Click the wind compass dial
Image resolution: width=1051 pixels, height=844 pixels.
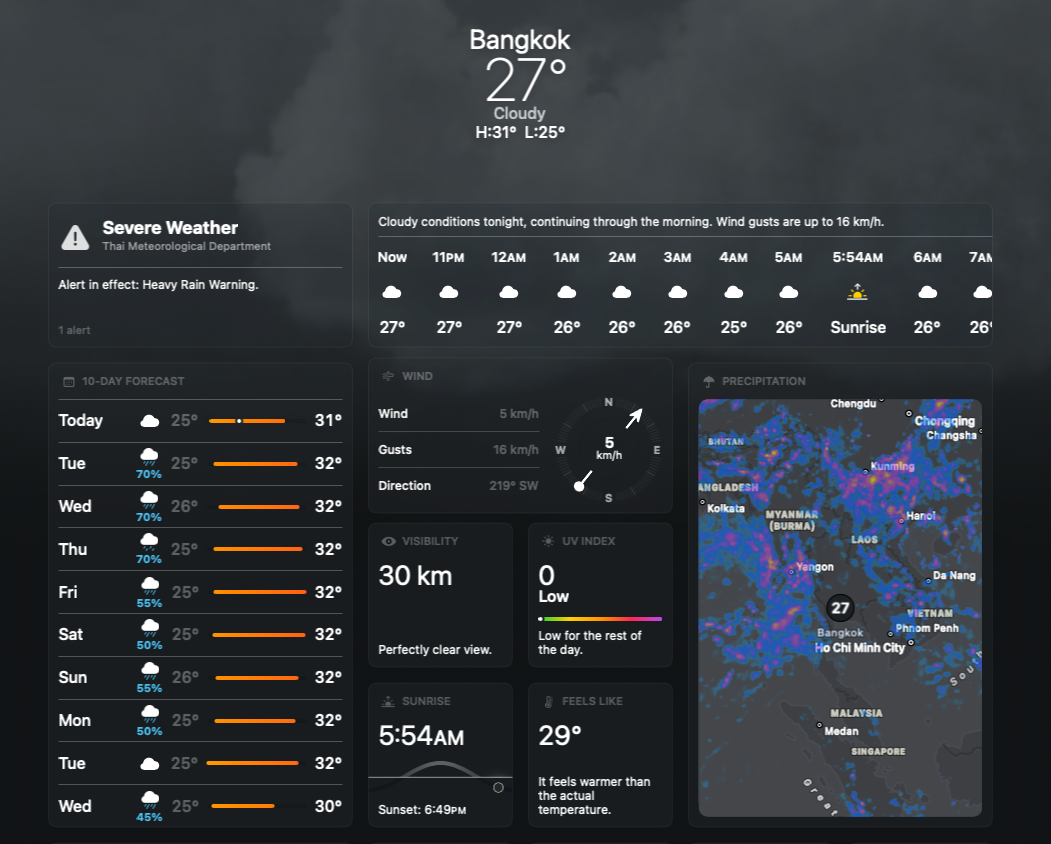609,449
